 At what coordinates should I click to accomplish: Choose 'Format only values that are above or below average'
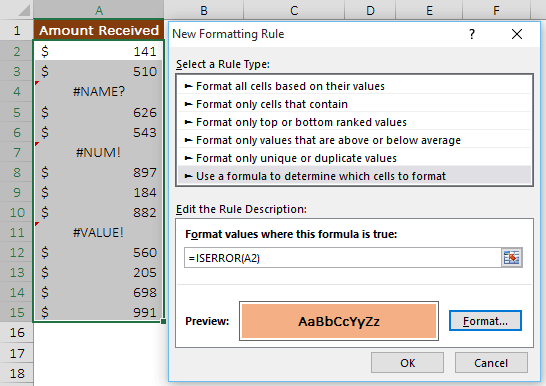pyautogui.click(x=354, y=140)
